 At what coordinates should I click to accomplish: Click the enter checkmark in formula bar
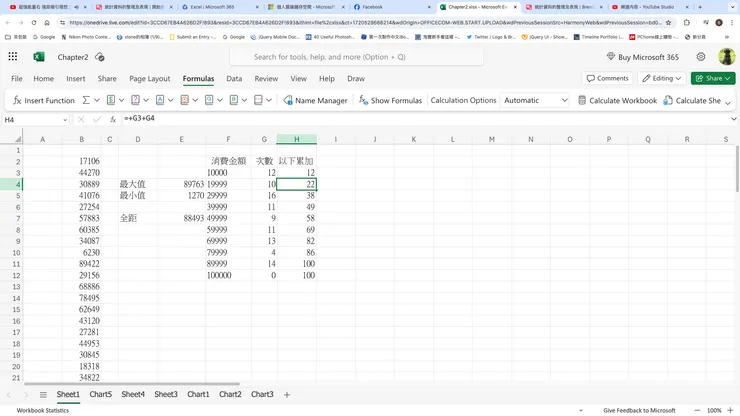coord(97,119)
